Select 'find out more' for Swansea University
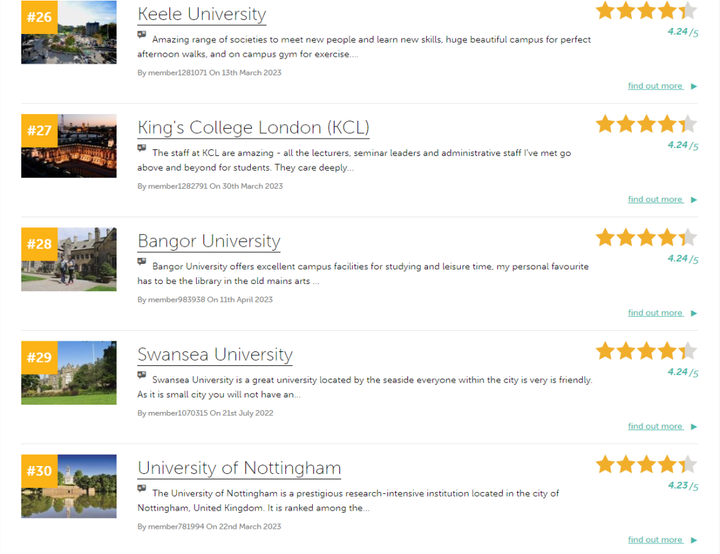The width and height of the screenshot is (720, 554). tap(656, 426)
